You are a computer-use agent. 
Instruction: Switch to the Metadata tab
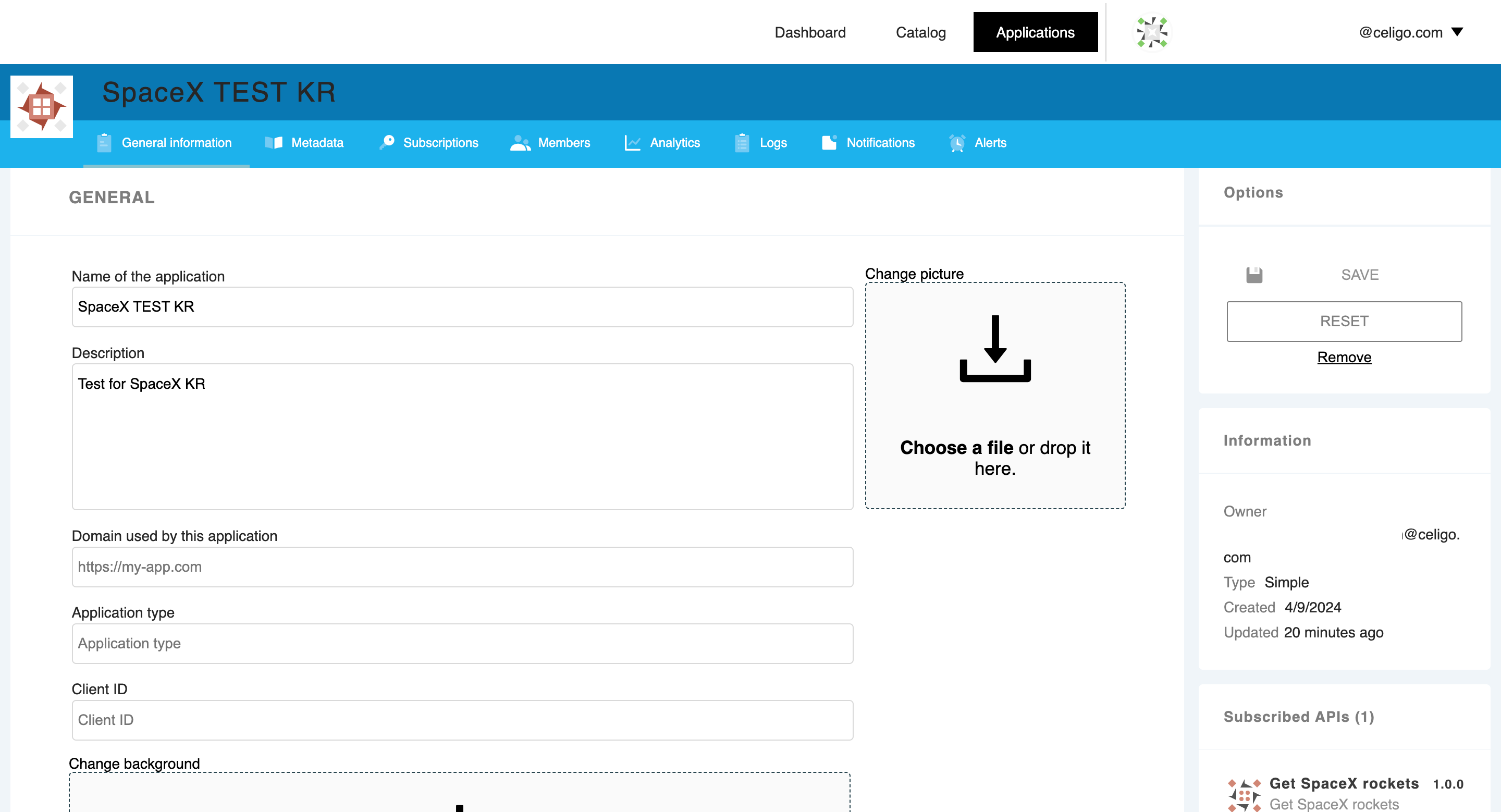[305, 143]
